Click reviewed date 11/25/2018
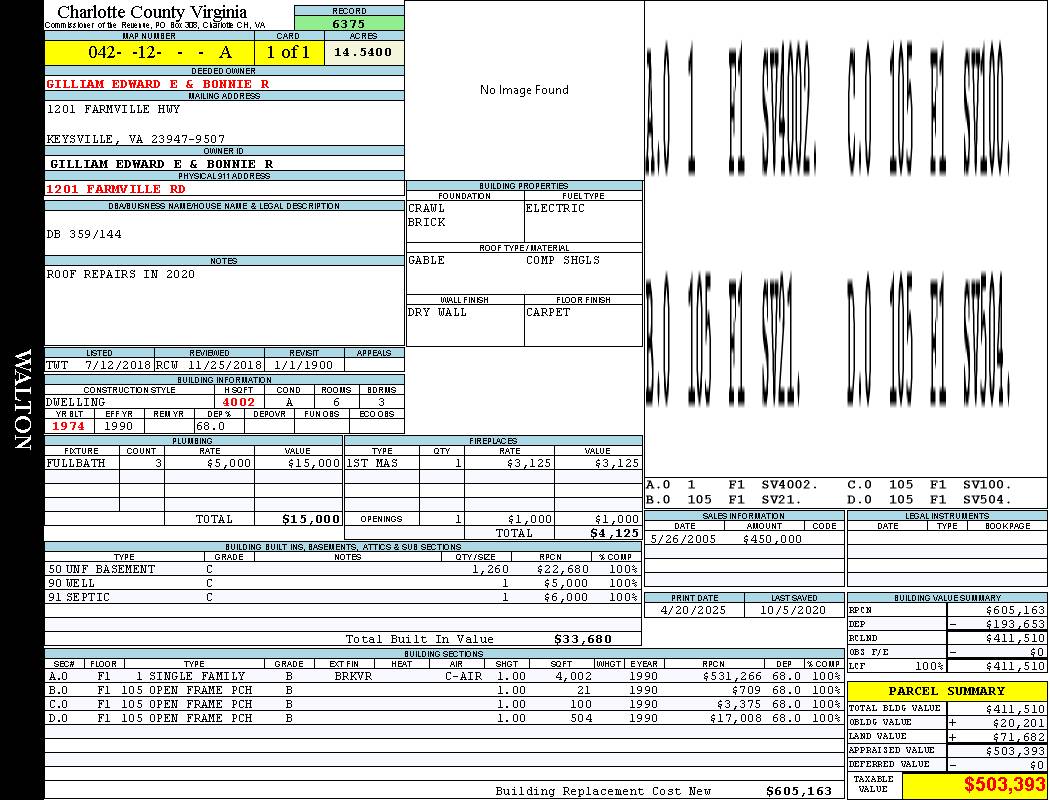1050x800 pixels. (x=224, y=366)
